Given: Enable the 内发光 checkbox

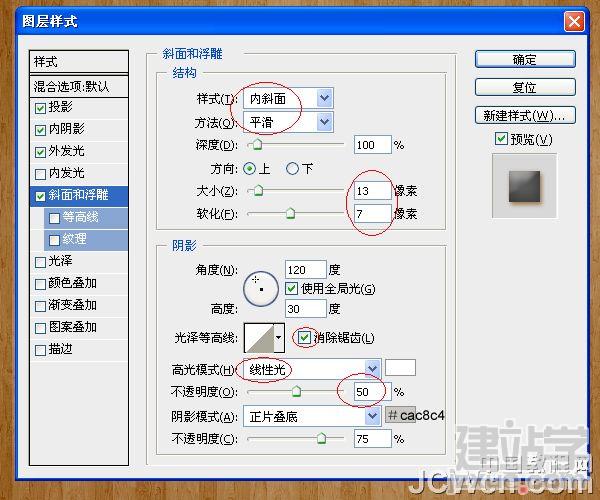Looking at the screenshot, I should [40, 174].
